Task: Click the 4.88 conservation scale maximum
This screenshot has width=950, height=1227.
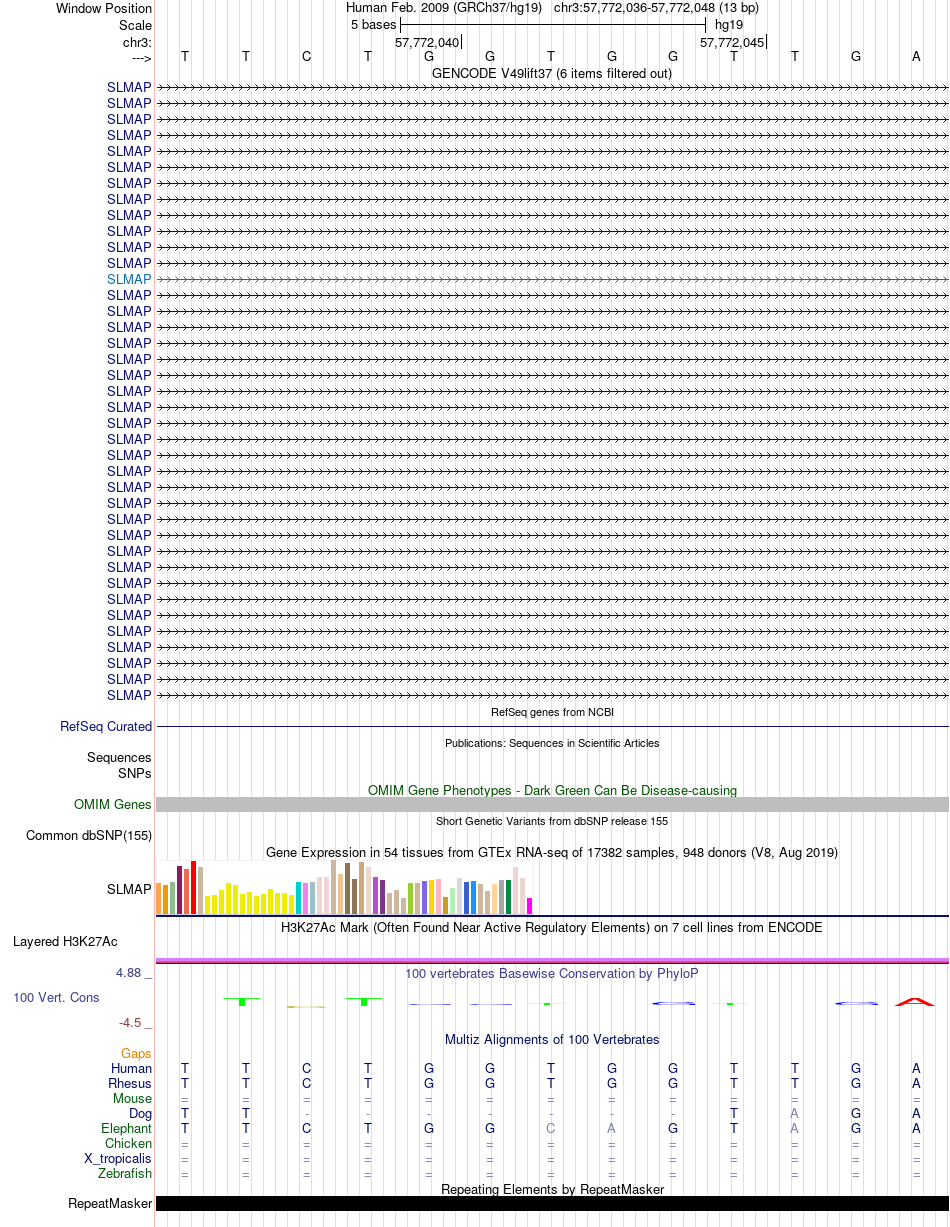Action: (x=134, y=973)
